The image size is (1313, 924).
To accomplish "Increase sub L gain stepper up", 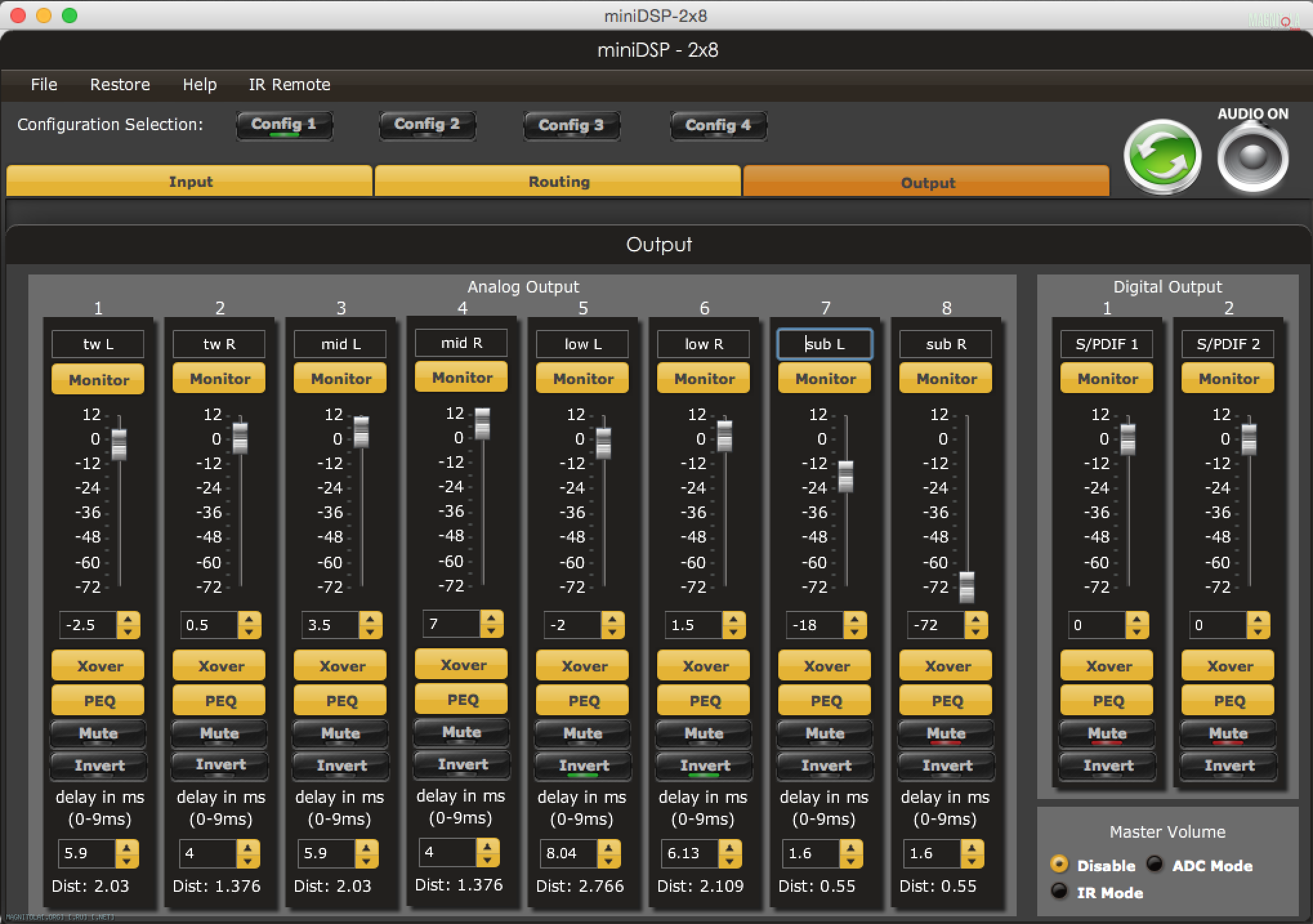I will pyautogui.click(x=854, y=619).
